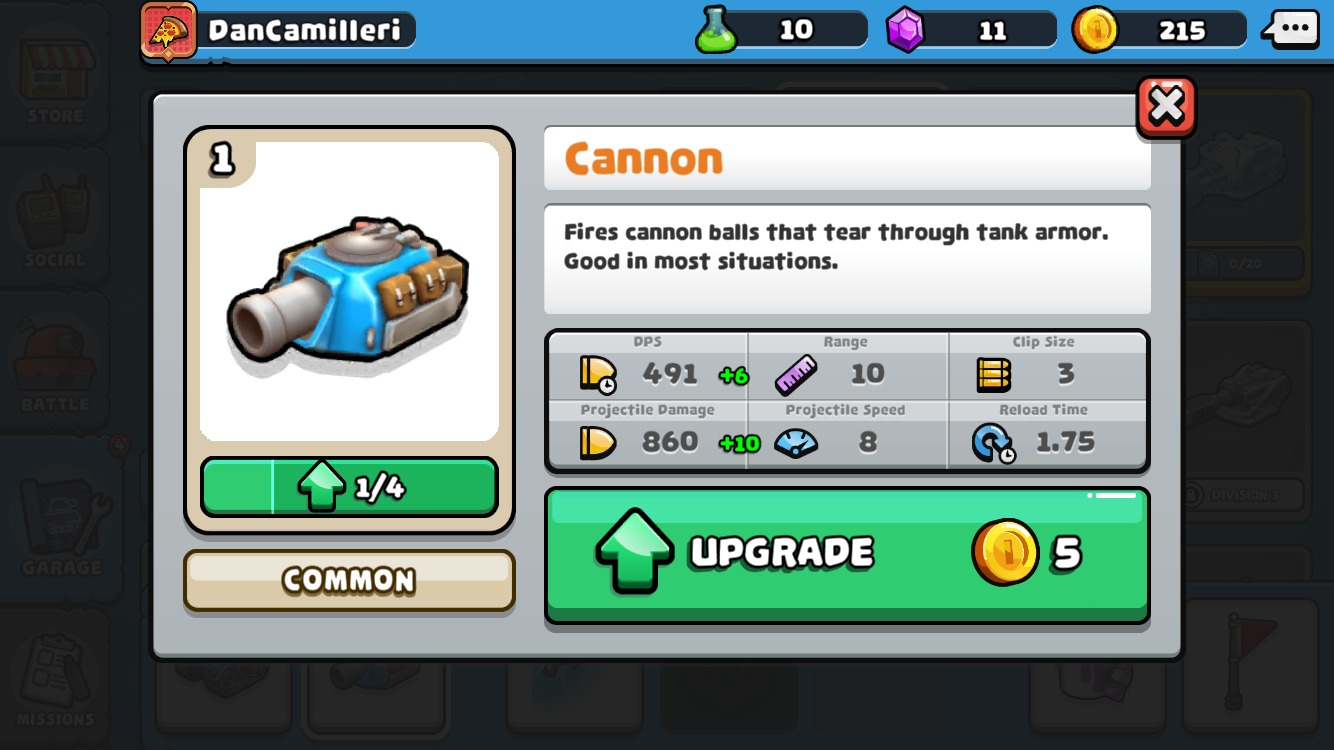This screenshot has width=1334, height=750.
Task: Close the Cannon details dialog
Action: (x=1166, y=107)
